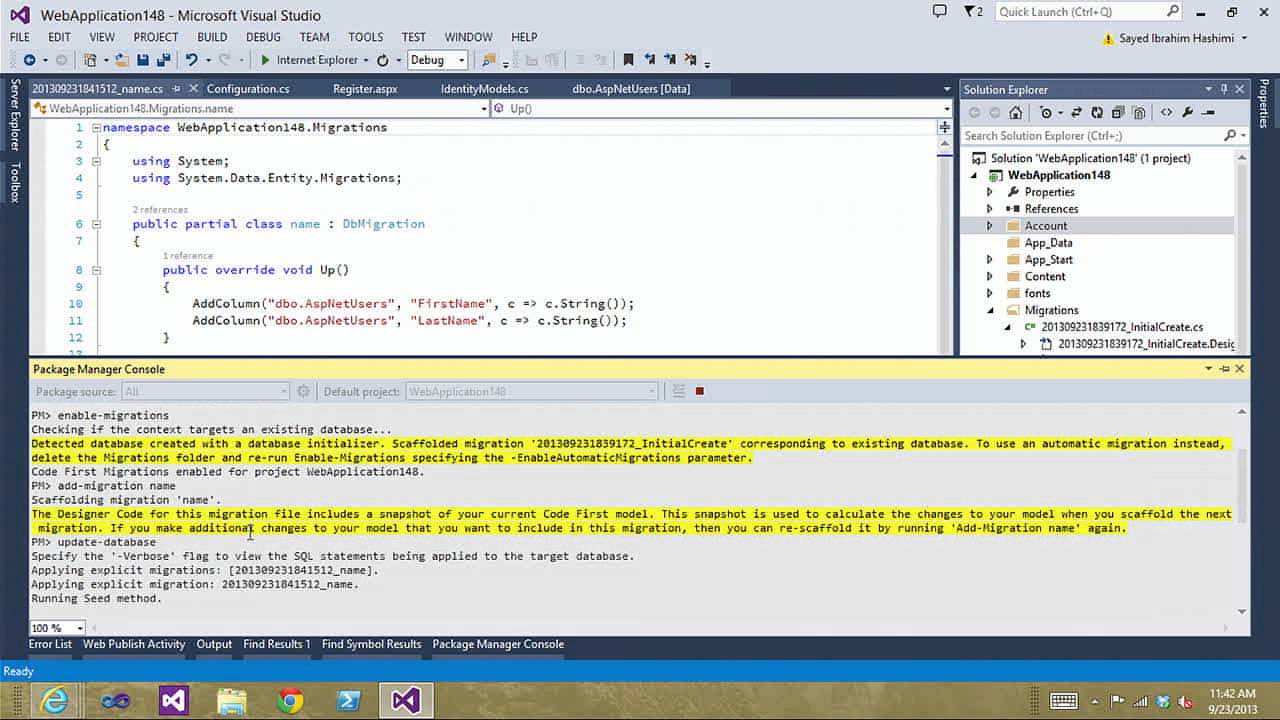Open the FILE menu
1280x720 pixels.
pos(20,37)
